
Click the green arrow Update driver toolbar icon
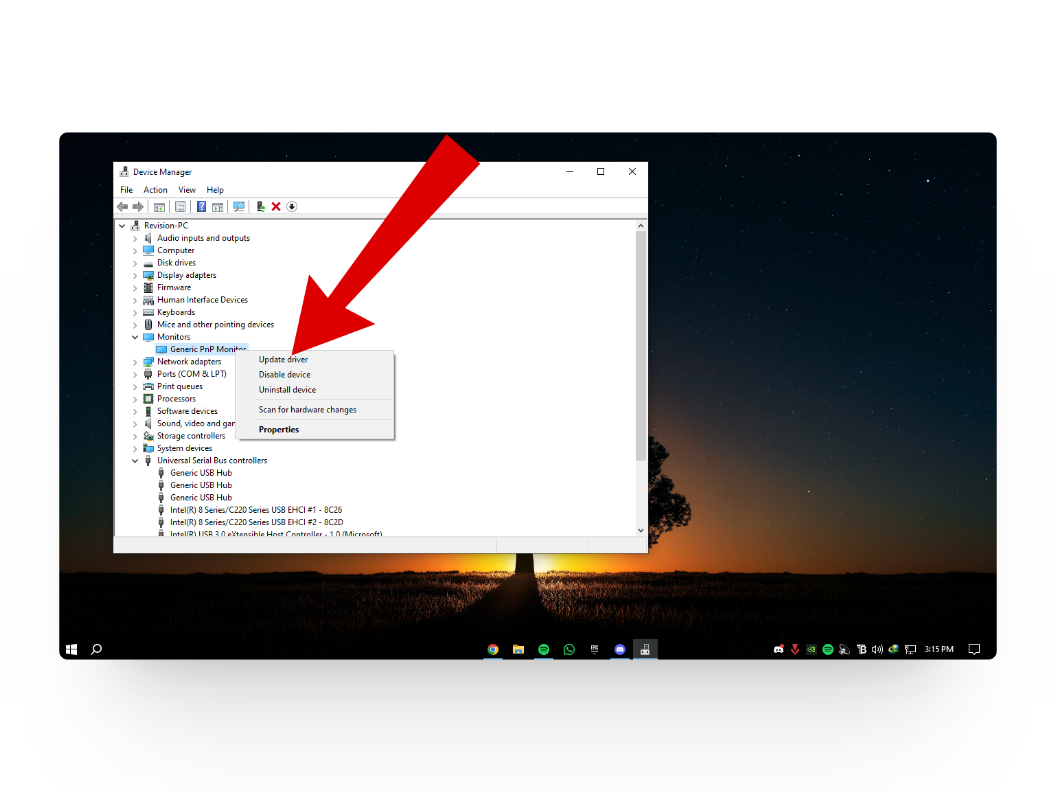coord(260,207)
